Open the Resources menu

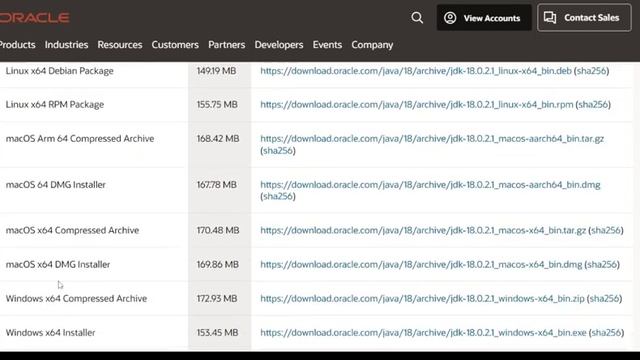point(120,44)
